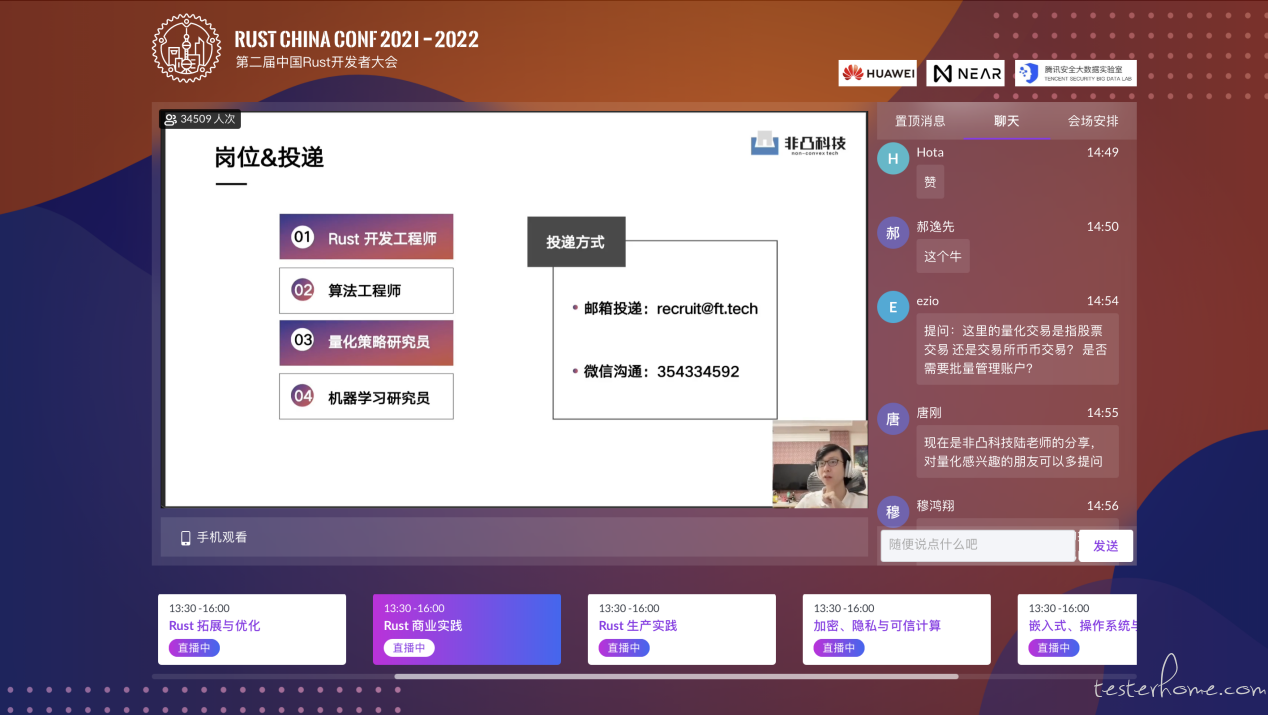Click the 岗位&投递 slide heading
Screen dimensions: 1268x715
269,158
